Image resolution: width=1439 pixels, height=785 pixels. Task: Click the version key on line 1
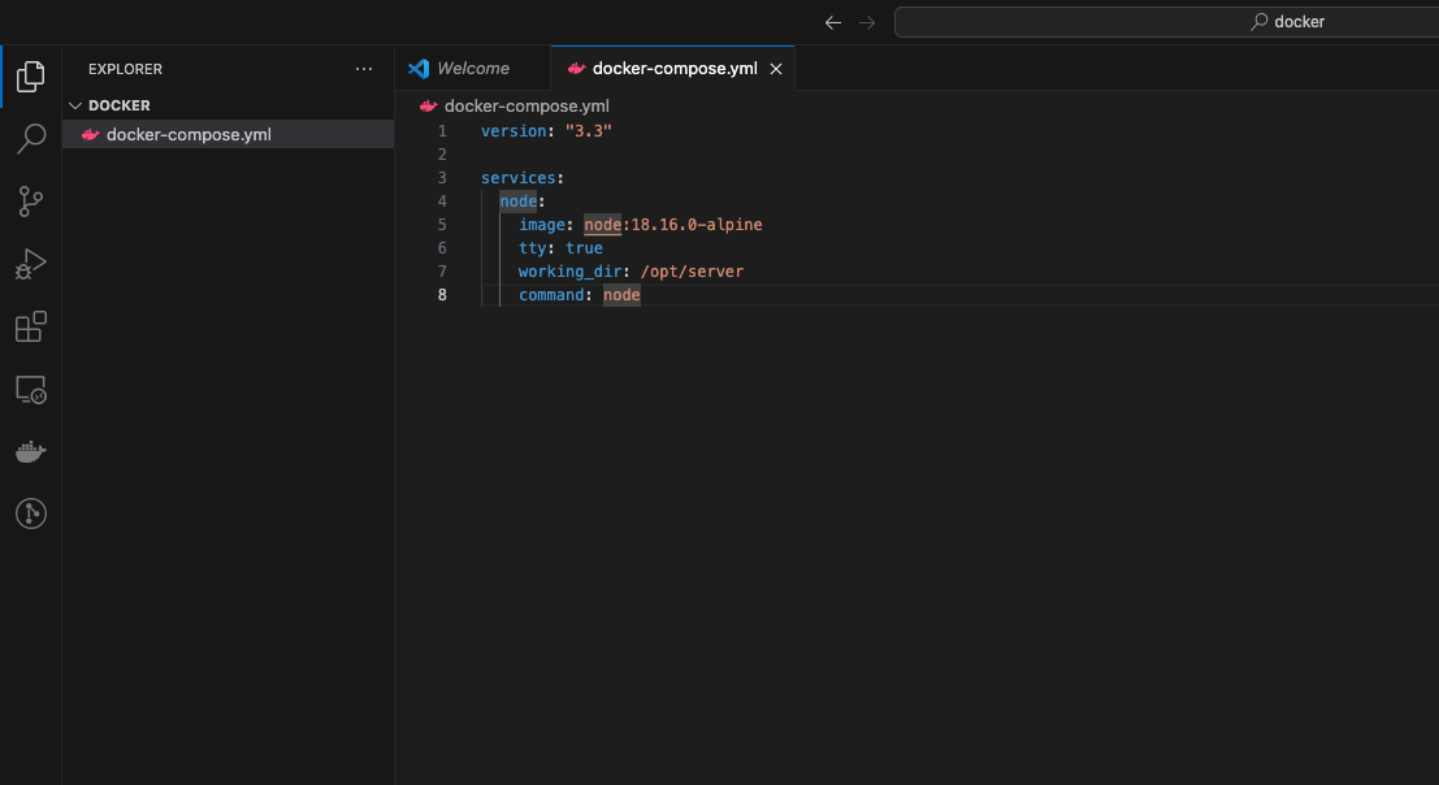click(514, 131)
